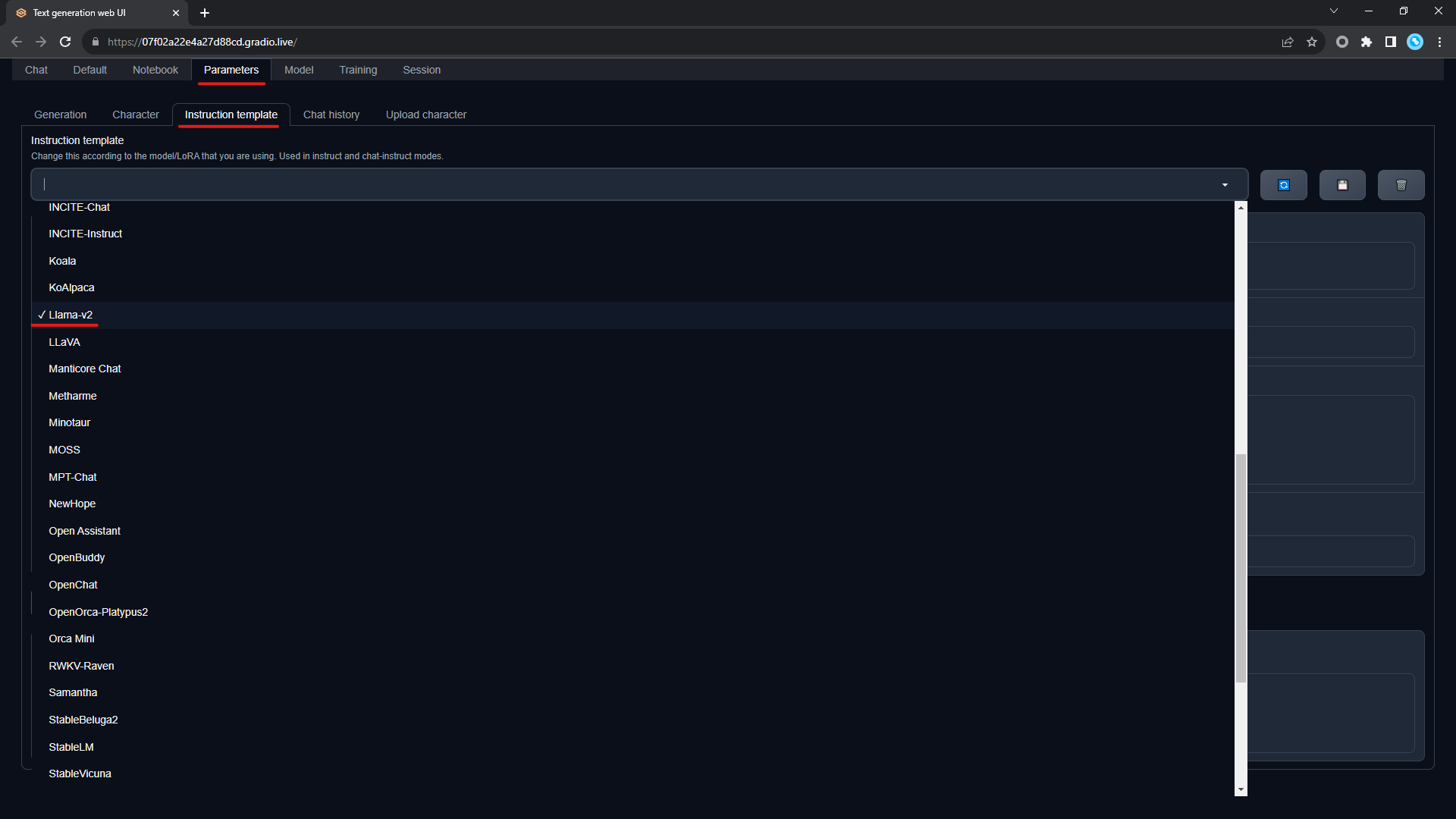Reload the page with browser refresh icon

click(x=65, y=42)
